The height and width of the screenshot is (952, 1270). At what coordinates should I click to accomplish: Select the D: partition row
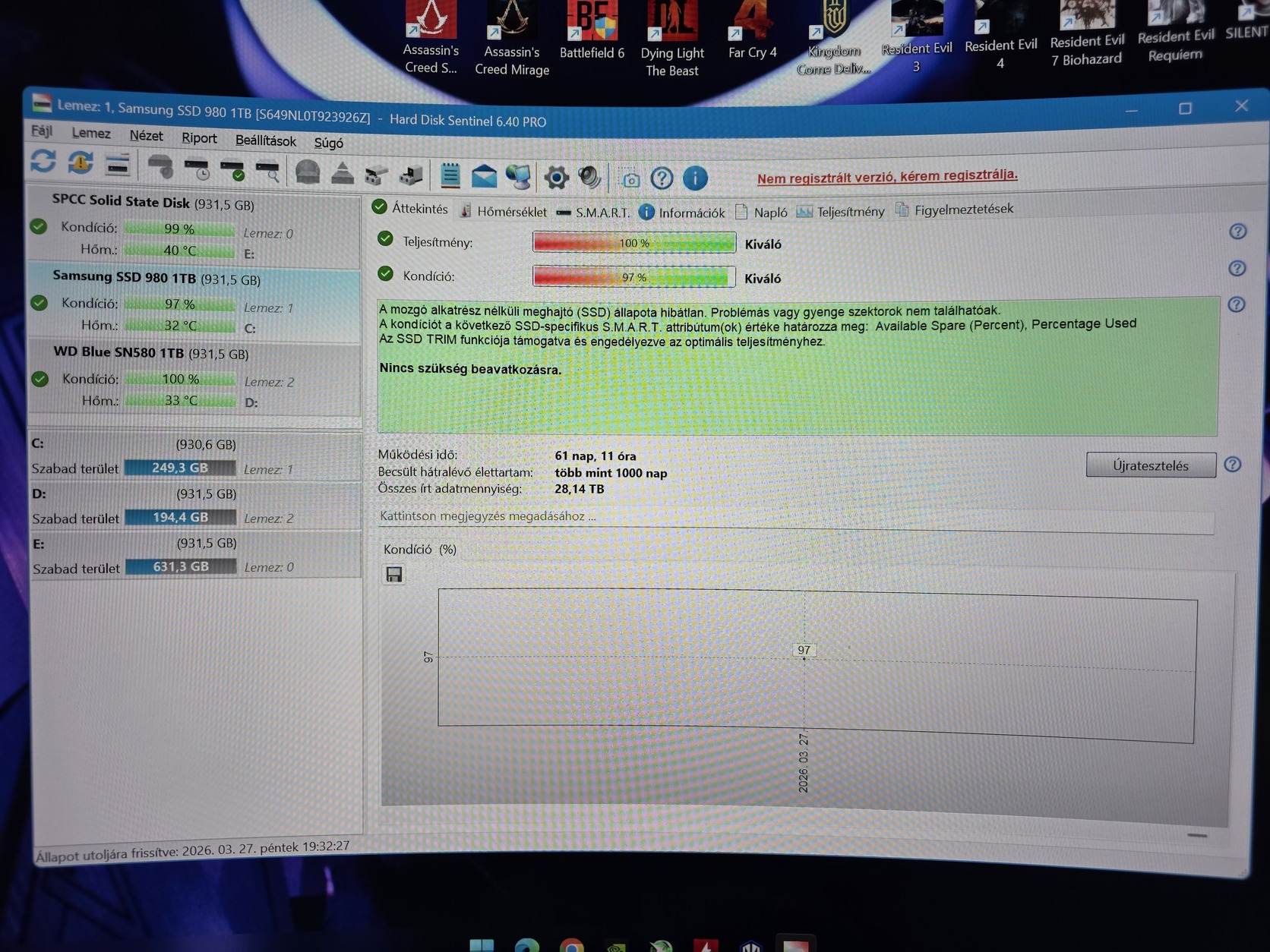click(x=196, y=506)
